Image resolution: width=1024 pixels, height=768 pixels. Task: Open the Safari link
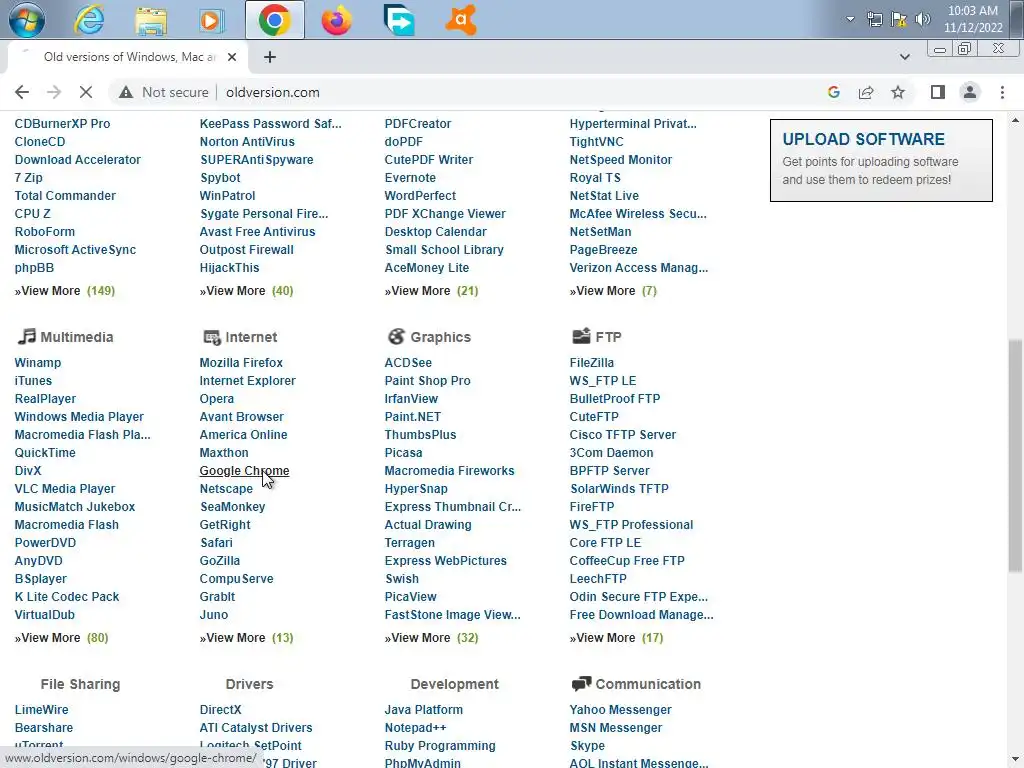(216, 543)
